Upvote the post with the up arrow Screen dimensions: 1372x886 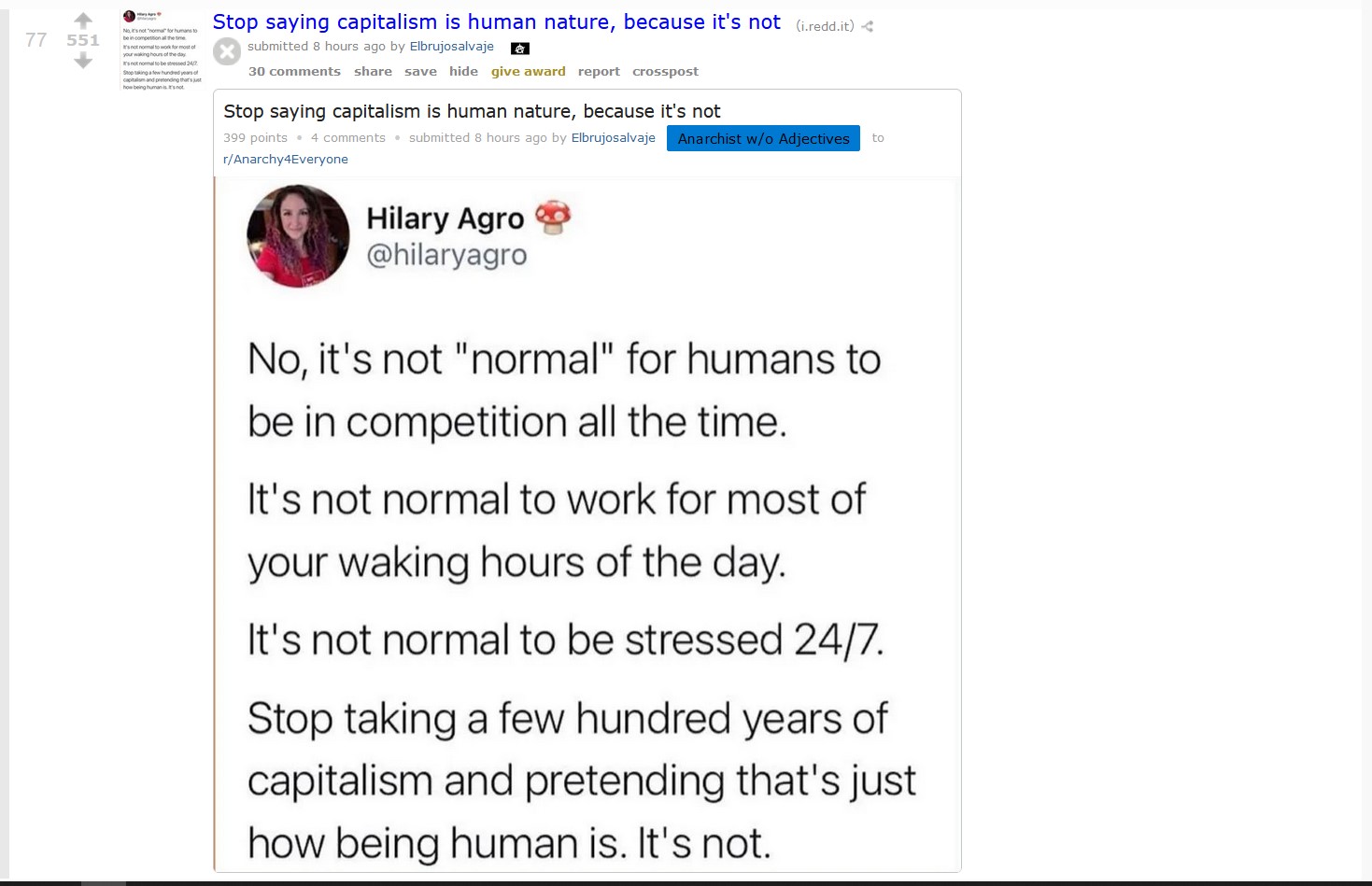click(x=83, y=21)
